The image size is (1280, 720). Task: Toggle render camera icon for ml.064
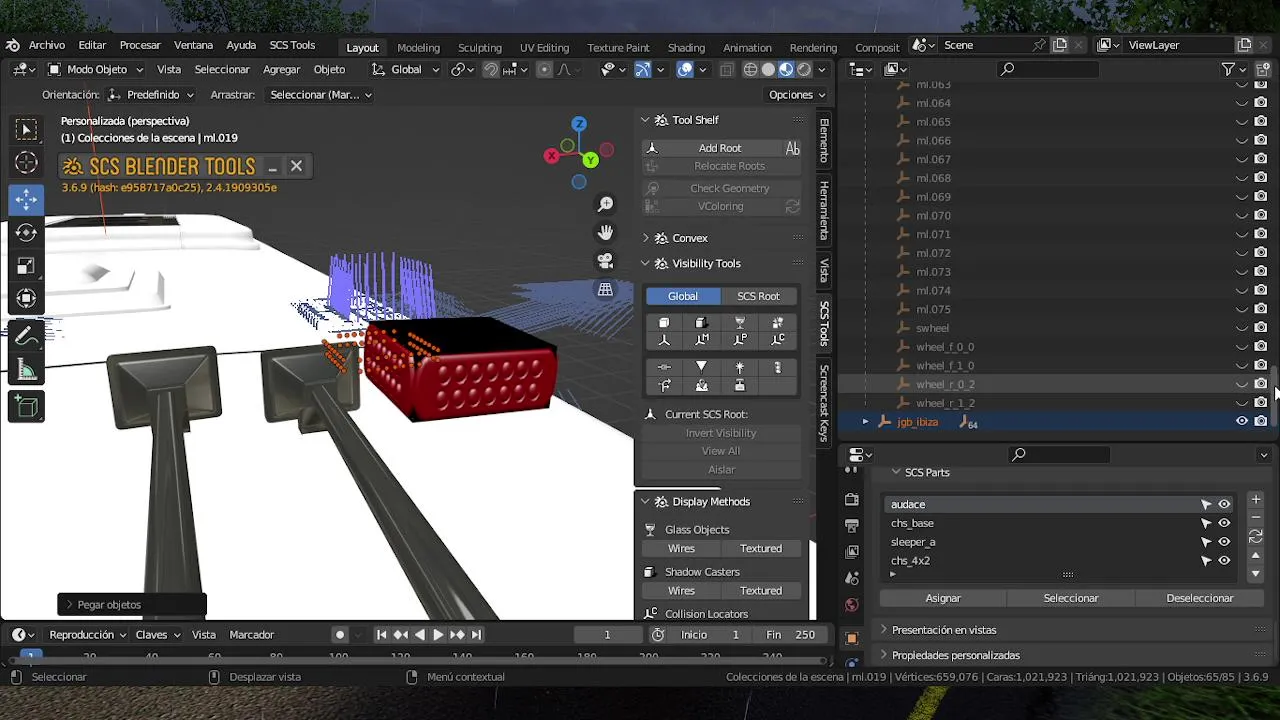click(x=1261, y=103)
